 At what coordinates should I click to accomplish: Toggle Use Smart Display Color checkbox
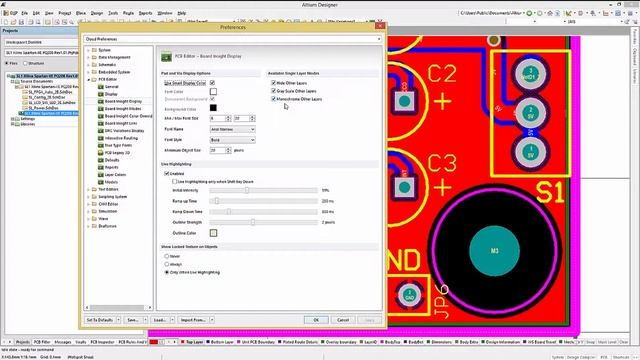click(212, 83)
